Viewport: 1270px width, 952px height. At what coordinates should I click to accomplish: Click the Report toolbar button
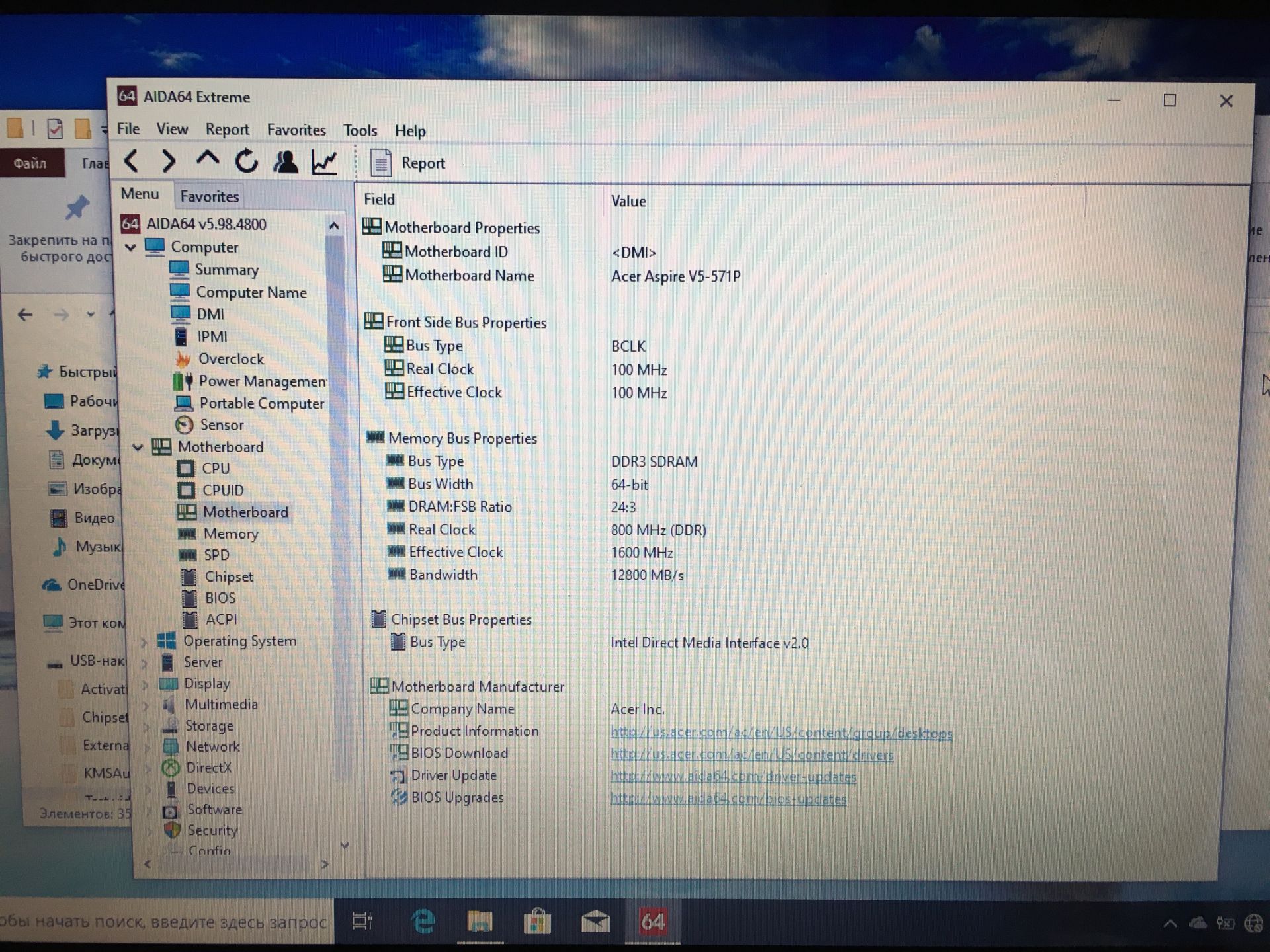[x=407, y=163]
